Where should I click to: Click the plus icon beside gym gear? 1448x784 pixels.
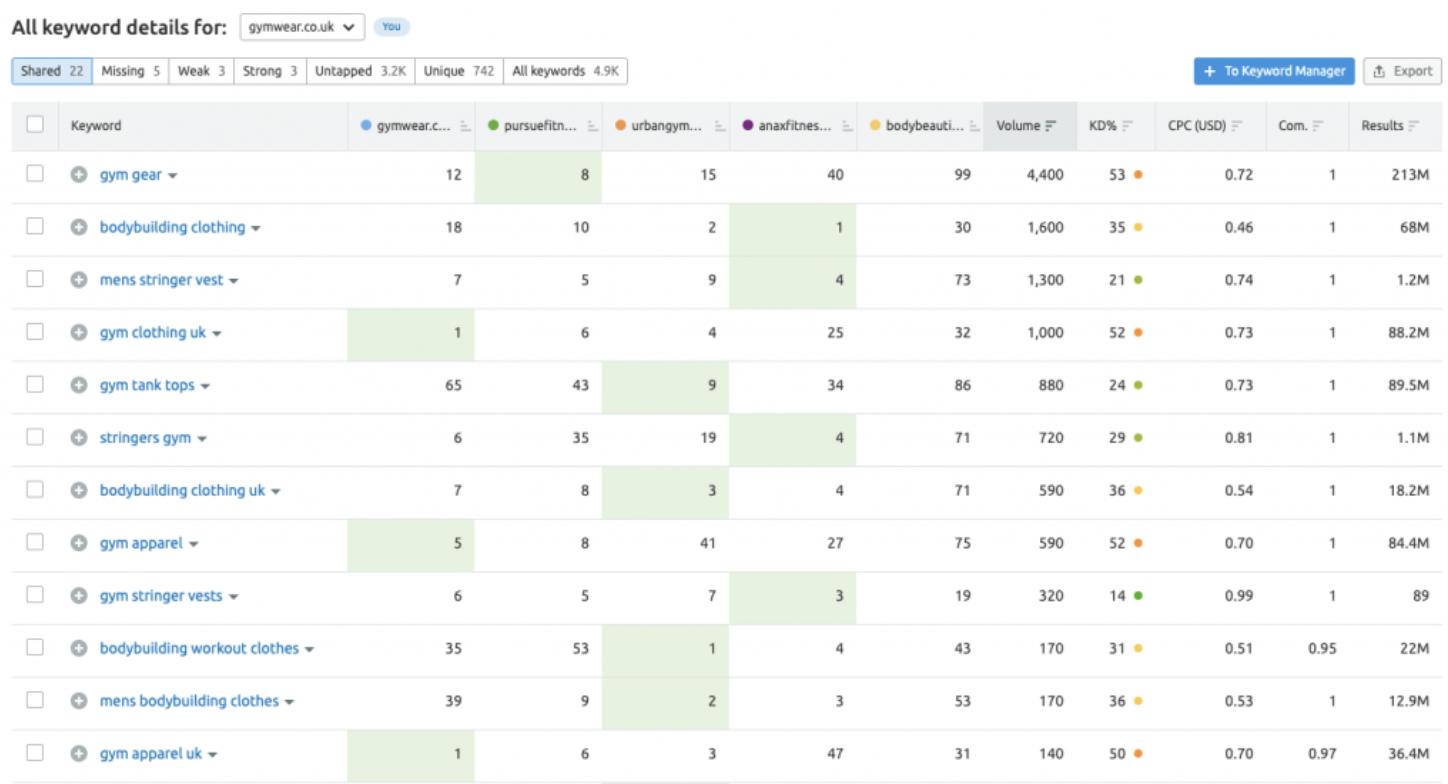click(79, 175)
